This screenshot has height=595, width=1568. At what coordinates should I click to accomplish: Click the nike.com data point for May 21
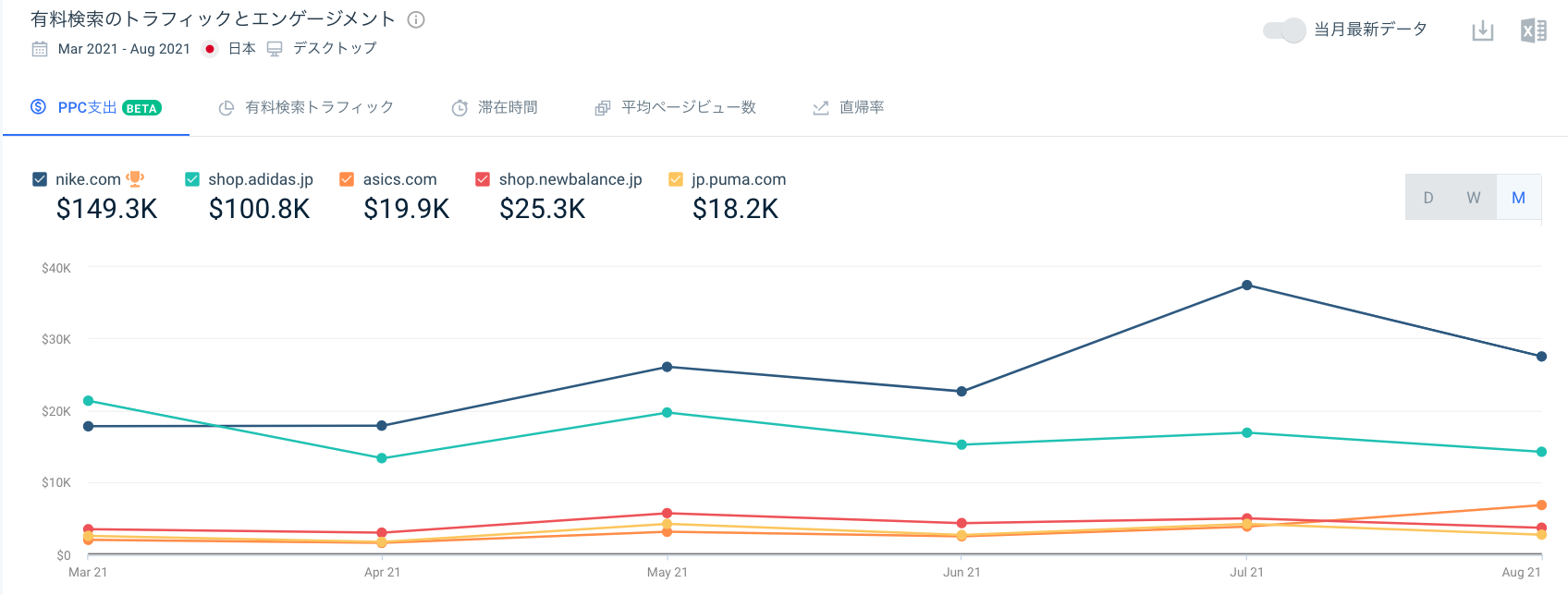click(x=668, y=367)
